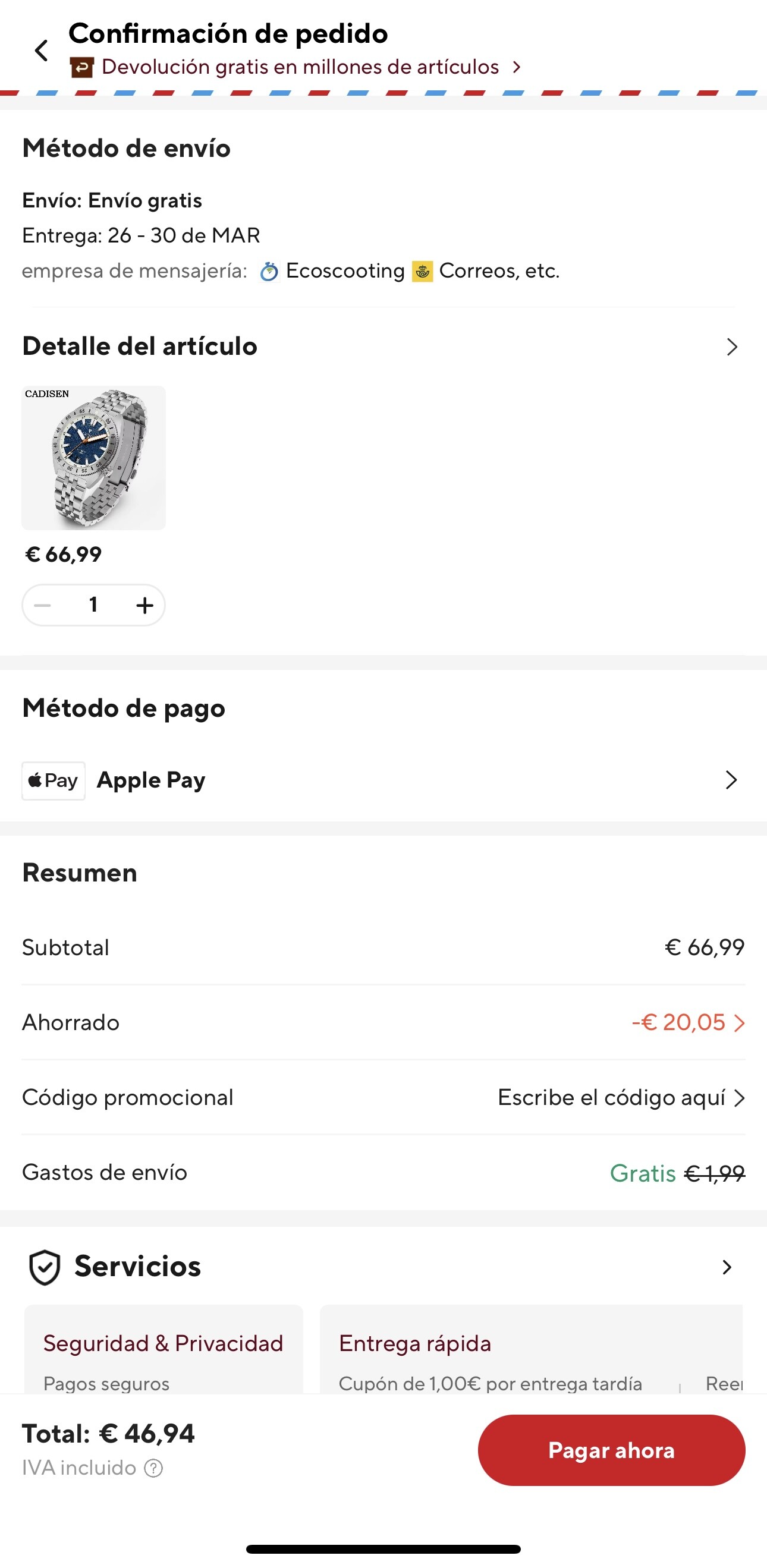Screen dimensions: 767x1568
Task: Decrease item quantity with minus button
Action: click(x=43, y=605)
